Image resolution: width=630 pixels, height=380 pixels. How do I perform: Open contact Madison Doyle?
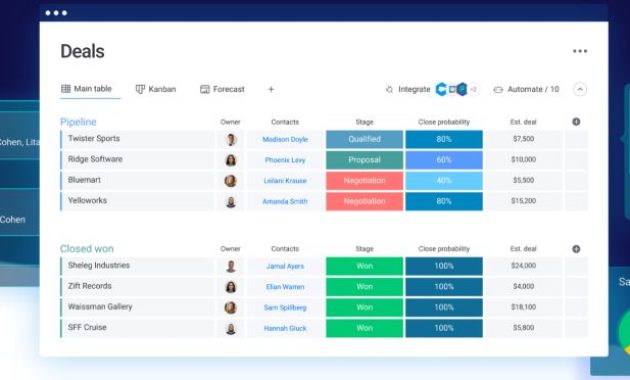(x=285, y=139)
